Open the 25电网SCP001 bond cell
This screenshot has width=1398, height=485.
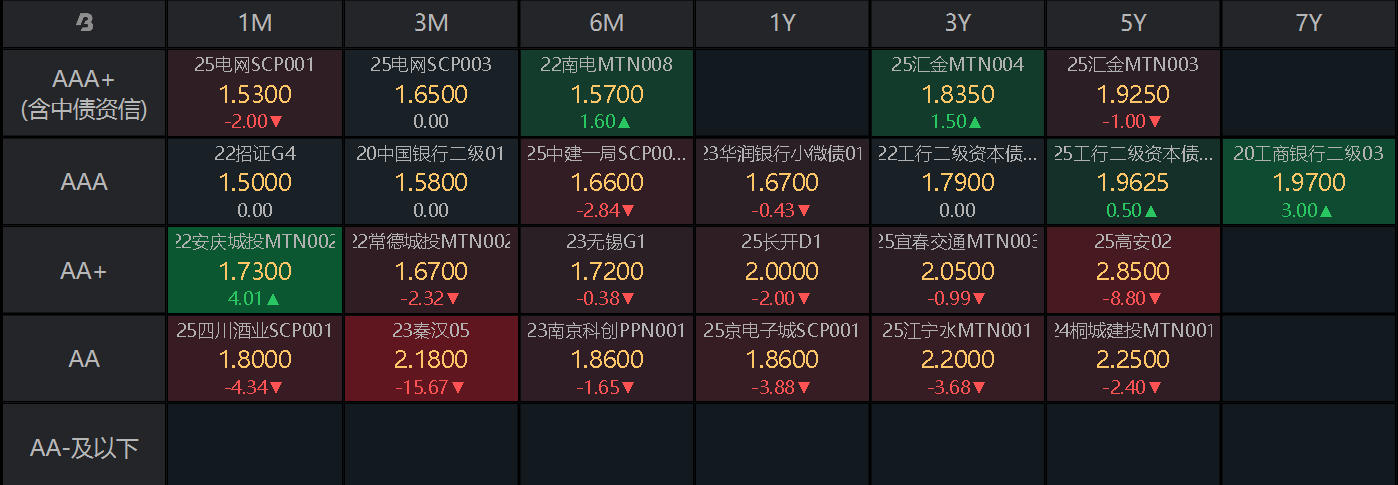(255, 93)
